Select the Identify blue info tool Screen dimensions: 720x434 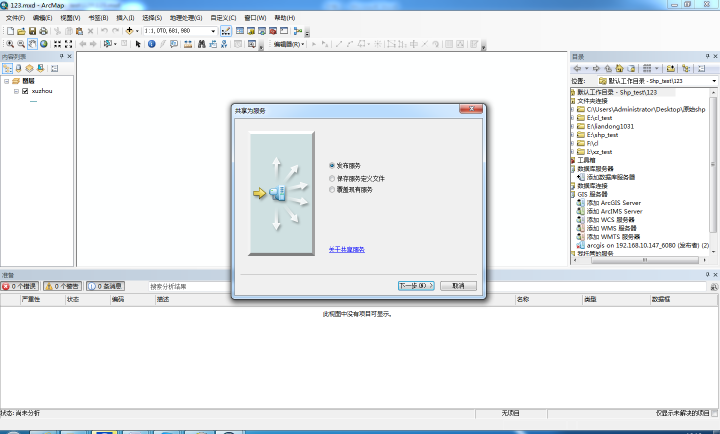pos(152,44)
